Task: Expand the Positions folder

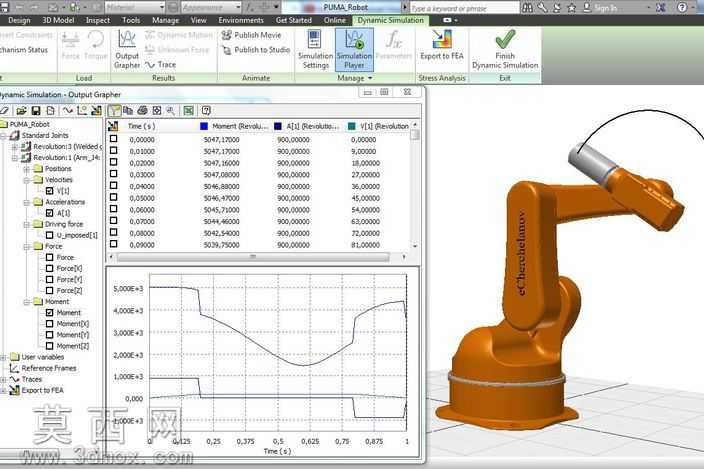Action: 26,169
